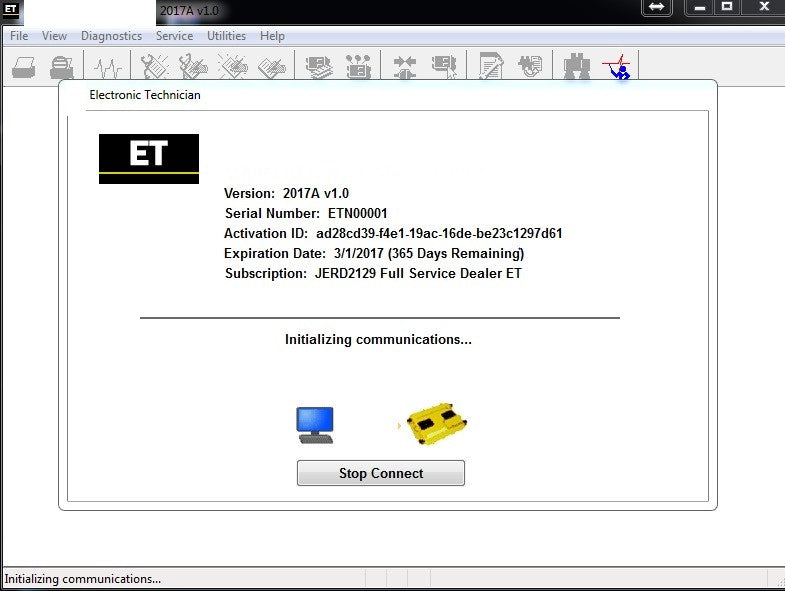The image size is (785, 591).
Task: Open Logged Event Codes book icon
Action: 272,67
